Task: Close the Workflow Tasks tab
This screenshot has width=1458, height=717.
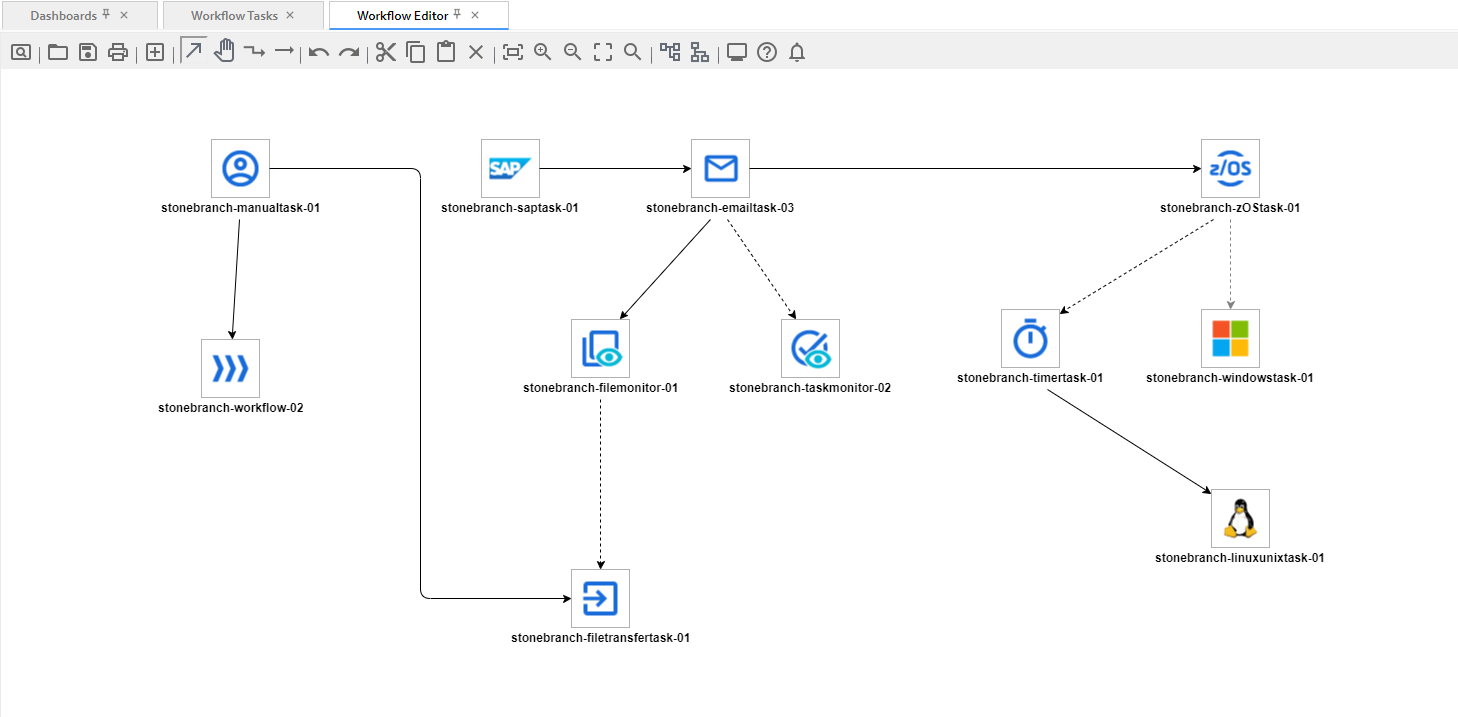Action: tap(290, 15)
